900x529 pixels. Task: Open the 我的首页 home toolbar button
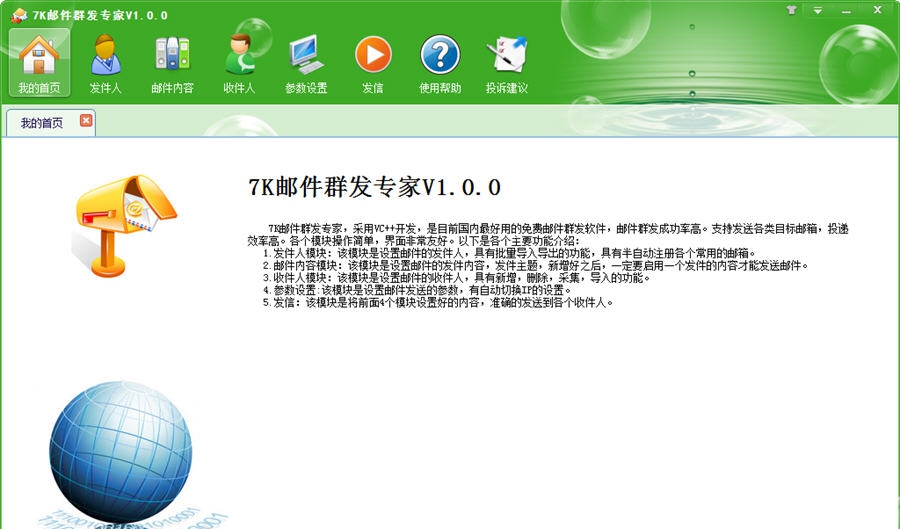[39, 63]
